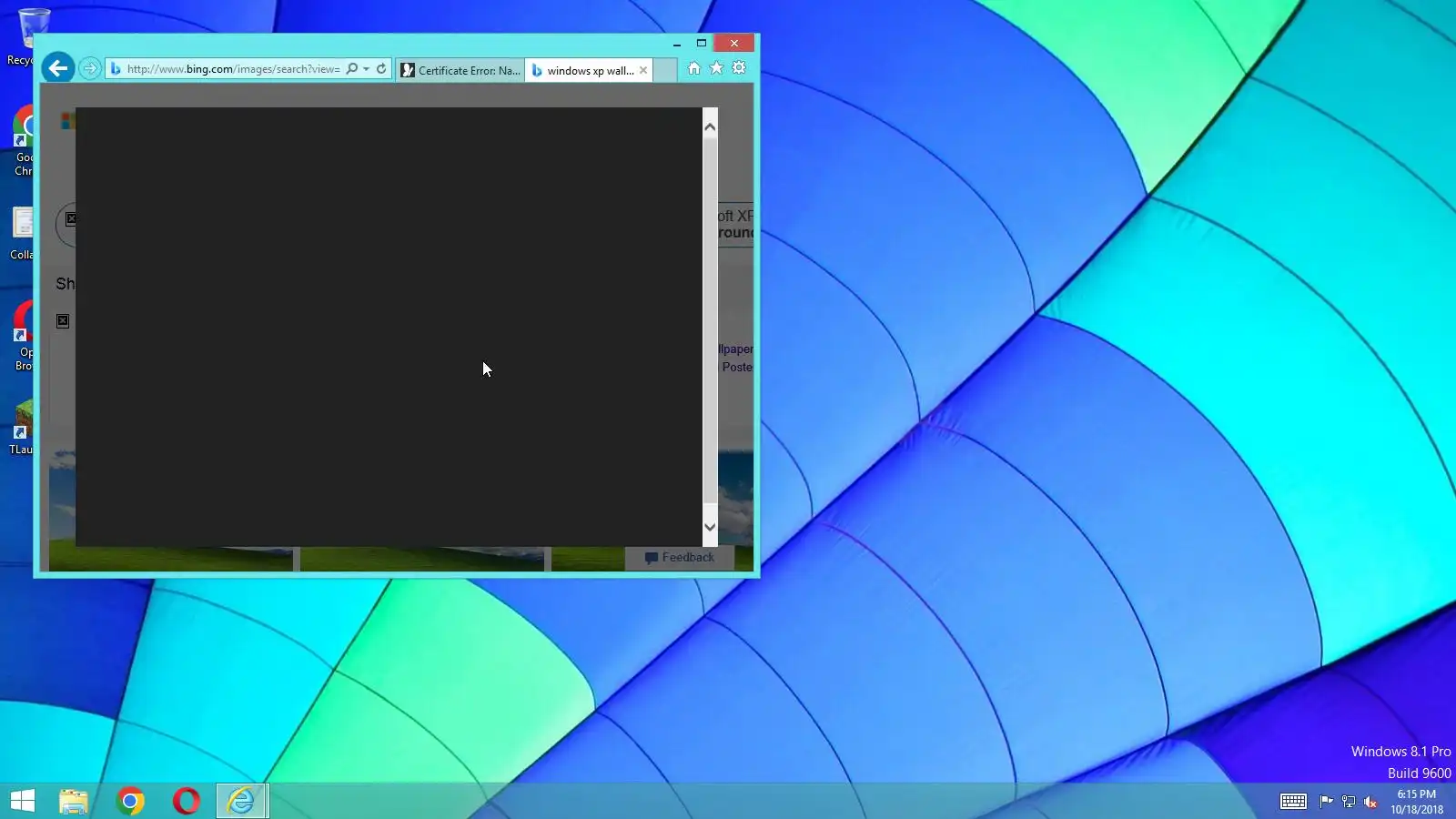Open Favorites with the star icon
The height and width of the screenshot is (819, 1456).
coord(716,68)
